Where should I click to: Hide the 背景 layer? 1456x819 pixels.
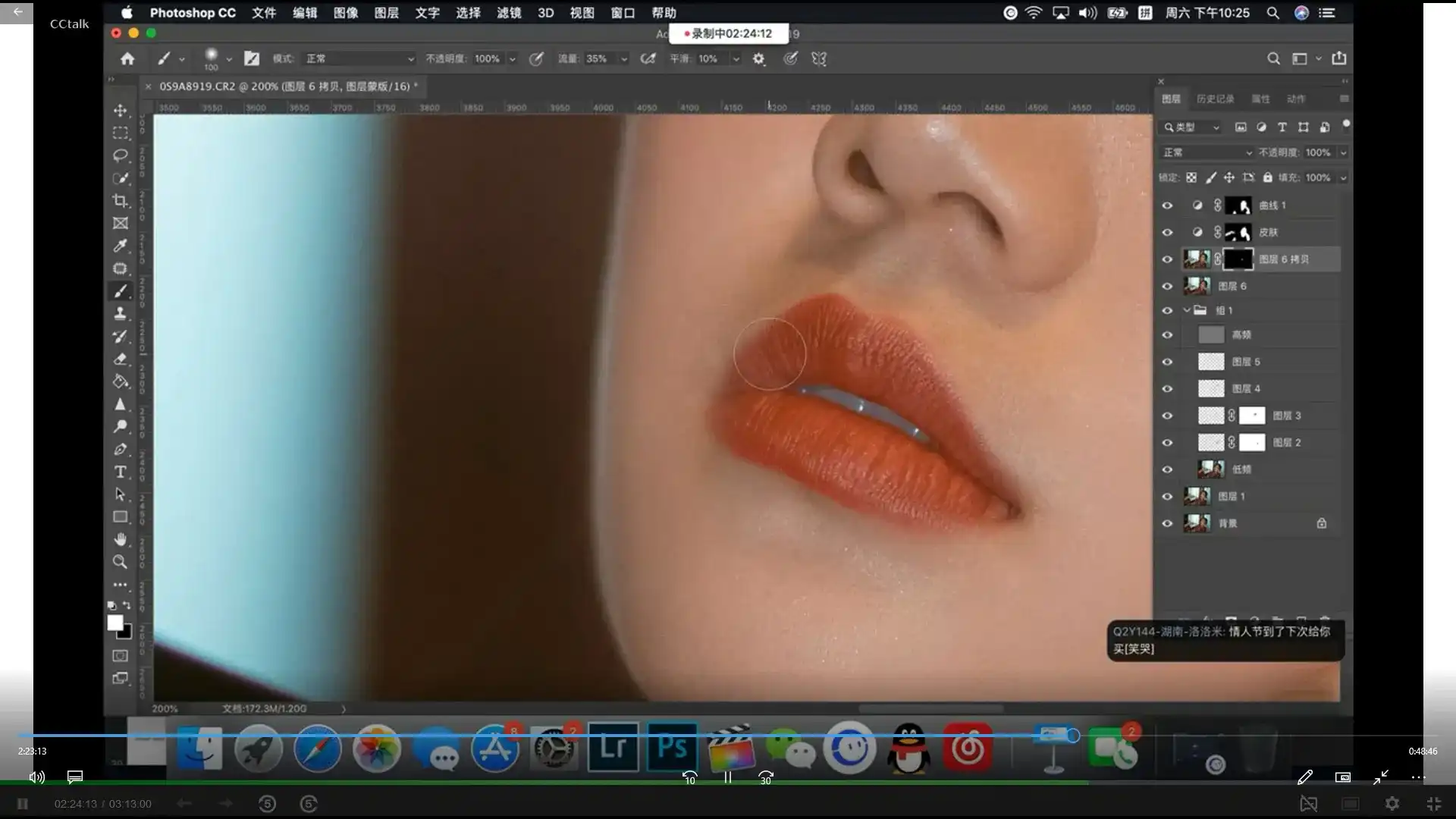click(x=1167, y=523)
